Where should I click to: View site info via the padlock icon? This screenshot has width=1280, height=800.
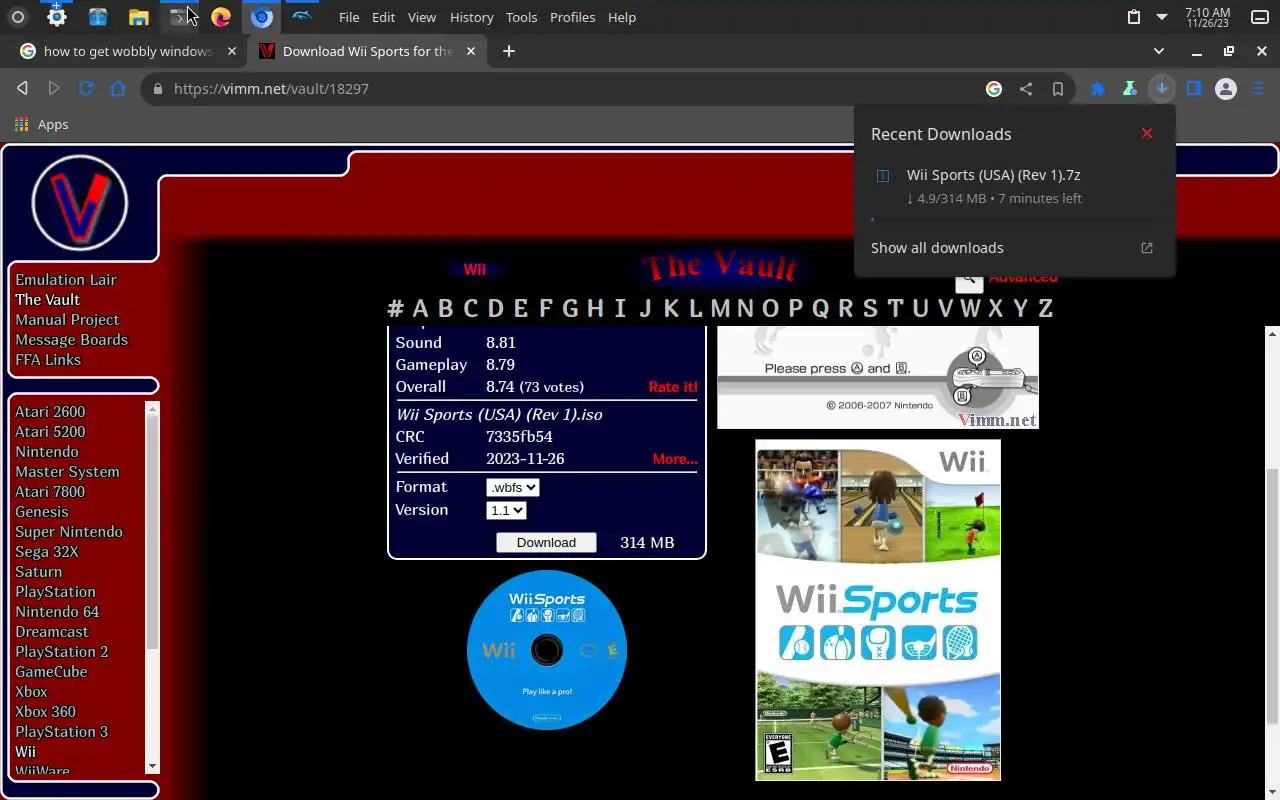click(157, 89)
